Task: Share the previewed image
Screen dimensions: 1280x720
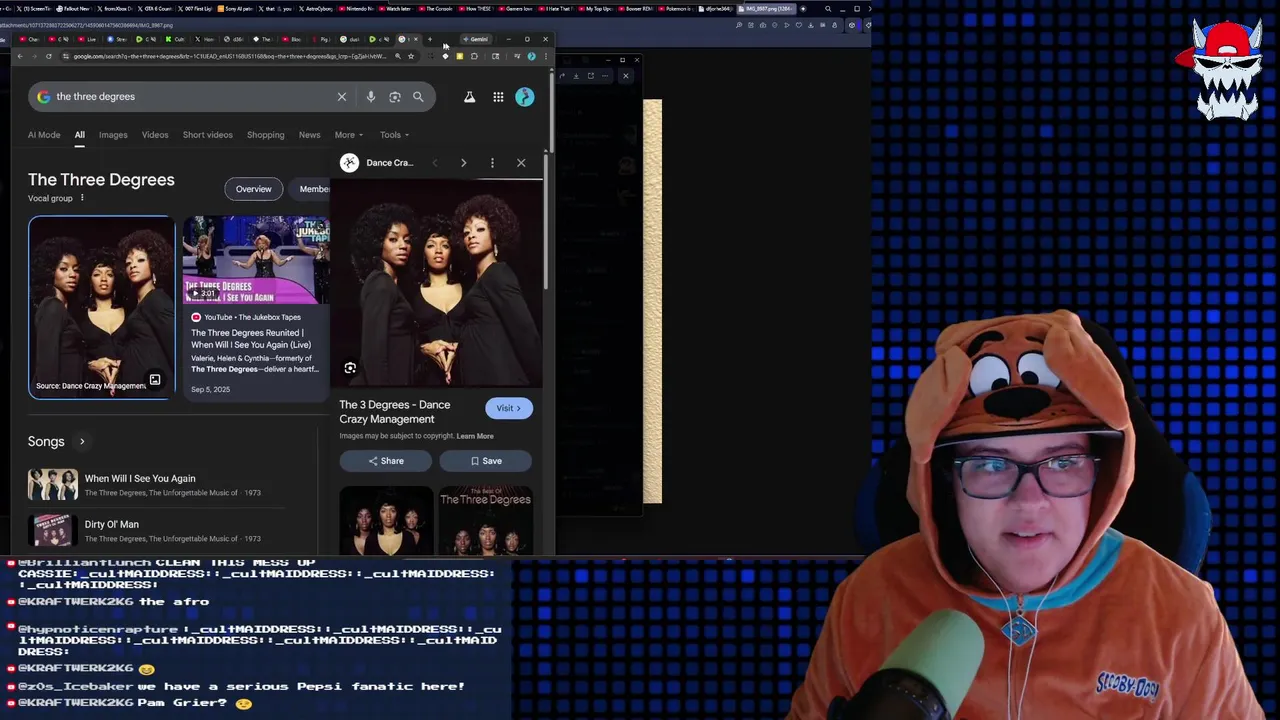Action: click(385, 461)
